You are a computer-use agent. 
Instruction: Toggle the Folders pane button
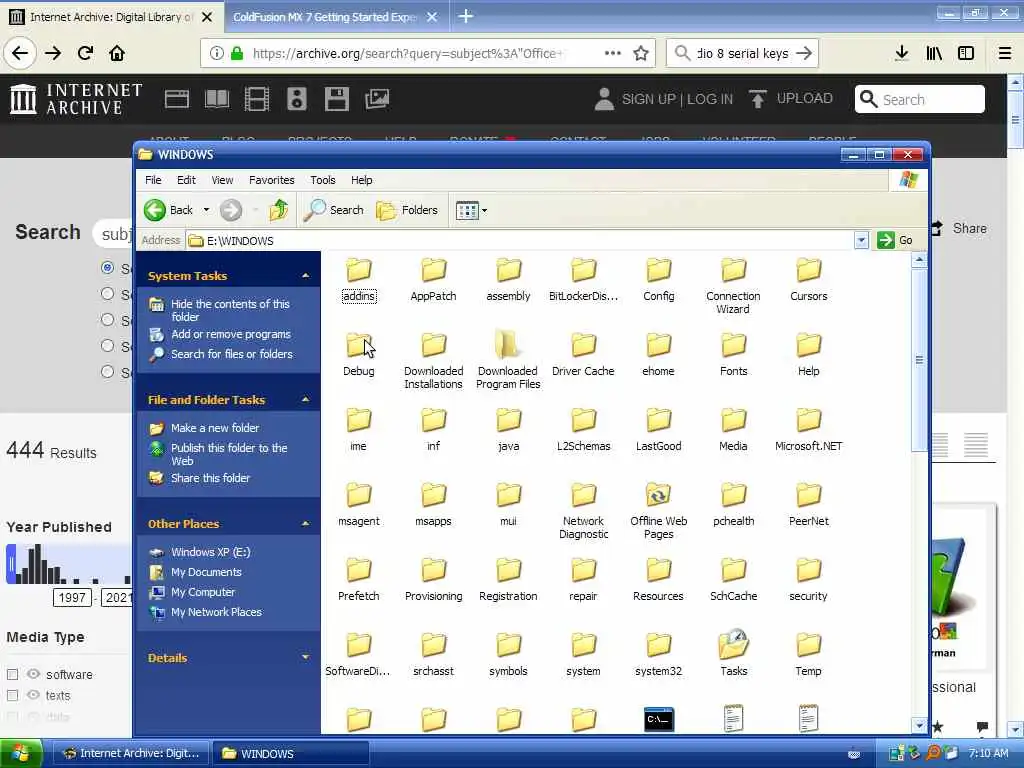[x=407, y=210]
